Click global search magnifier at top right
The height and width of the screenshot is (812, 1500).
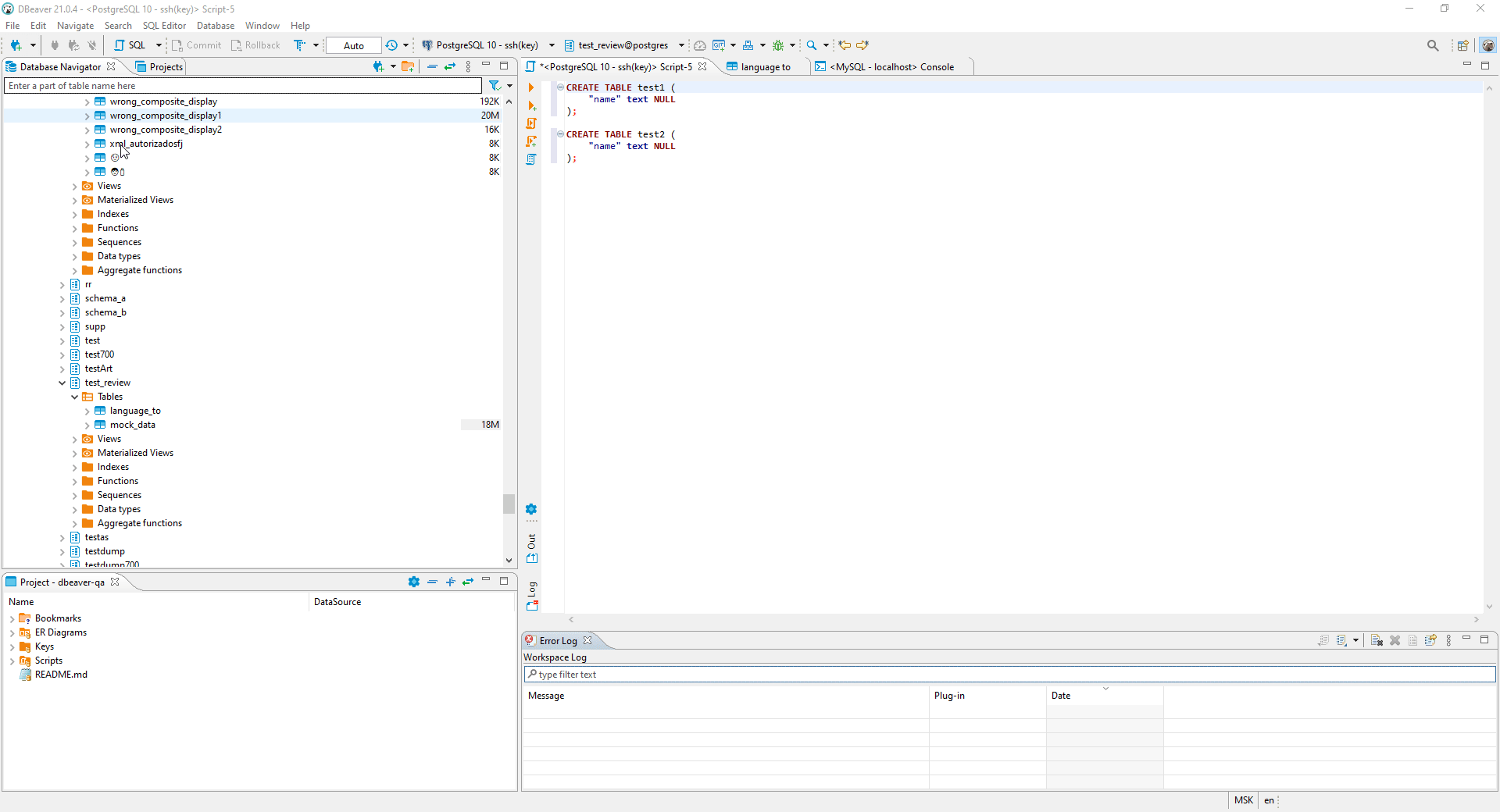[x=1433, y=45]
